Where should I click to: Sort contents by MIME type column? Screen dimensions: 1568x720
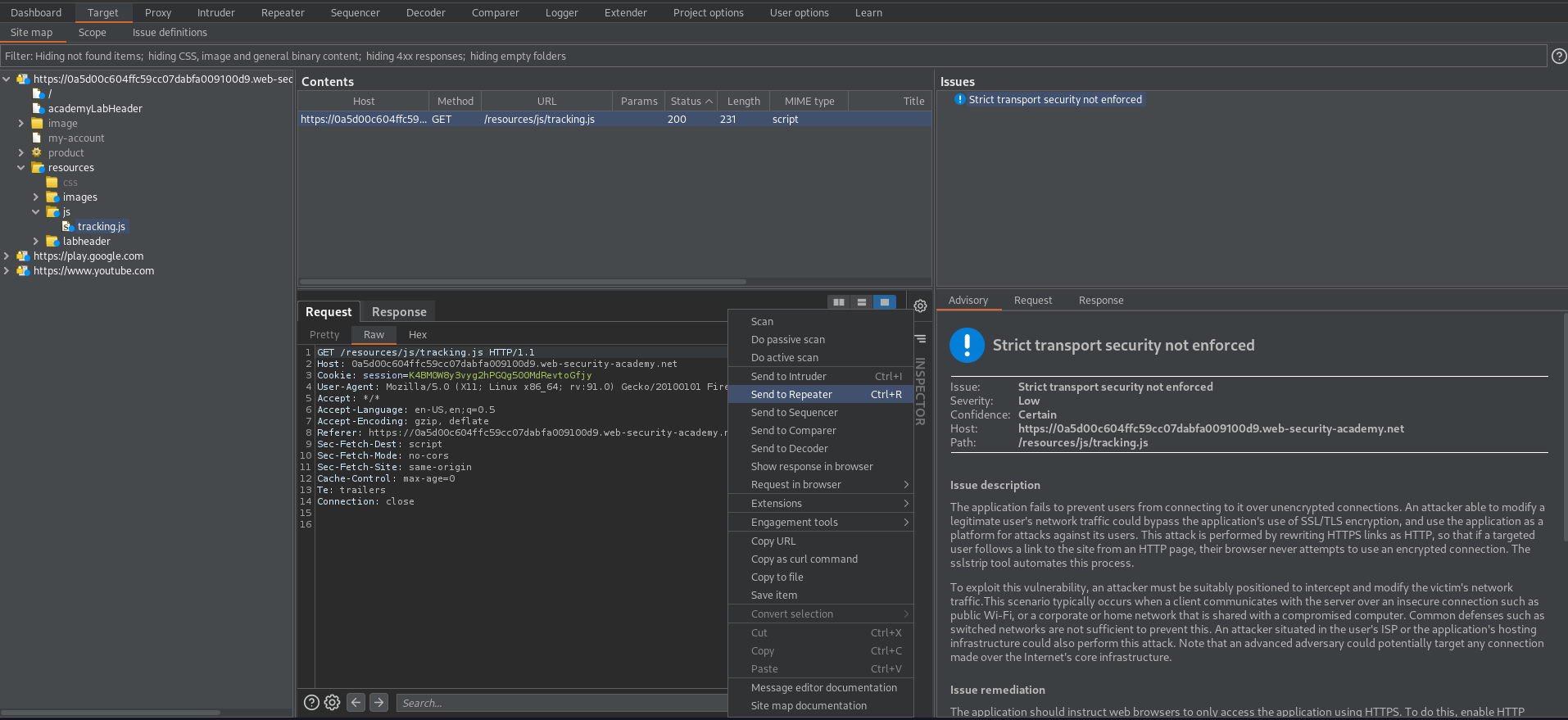coord(809,101)
